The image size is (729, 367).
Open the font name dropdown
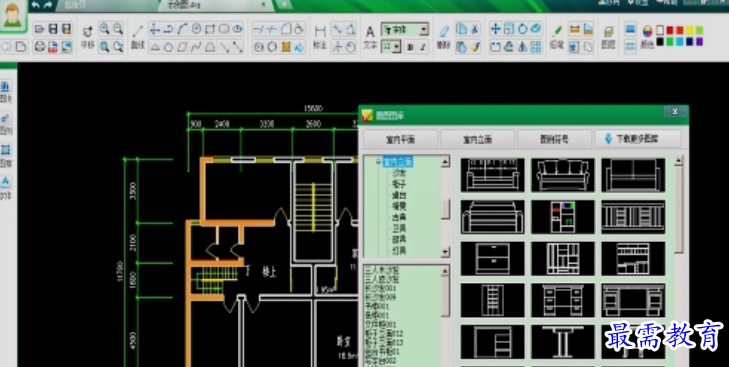(404, 30)
